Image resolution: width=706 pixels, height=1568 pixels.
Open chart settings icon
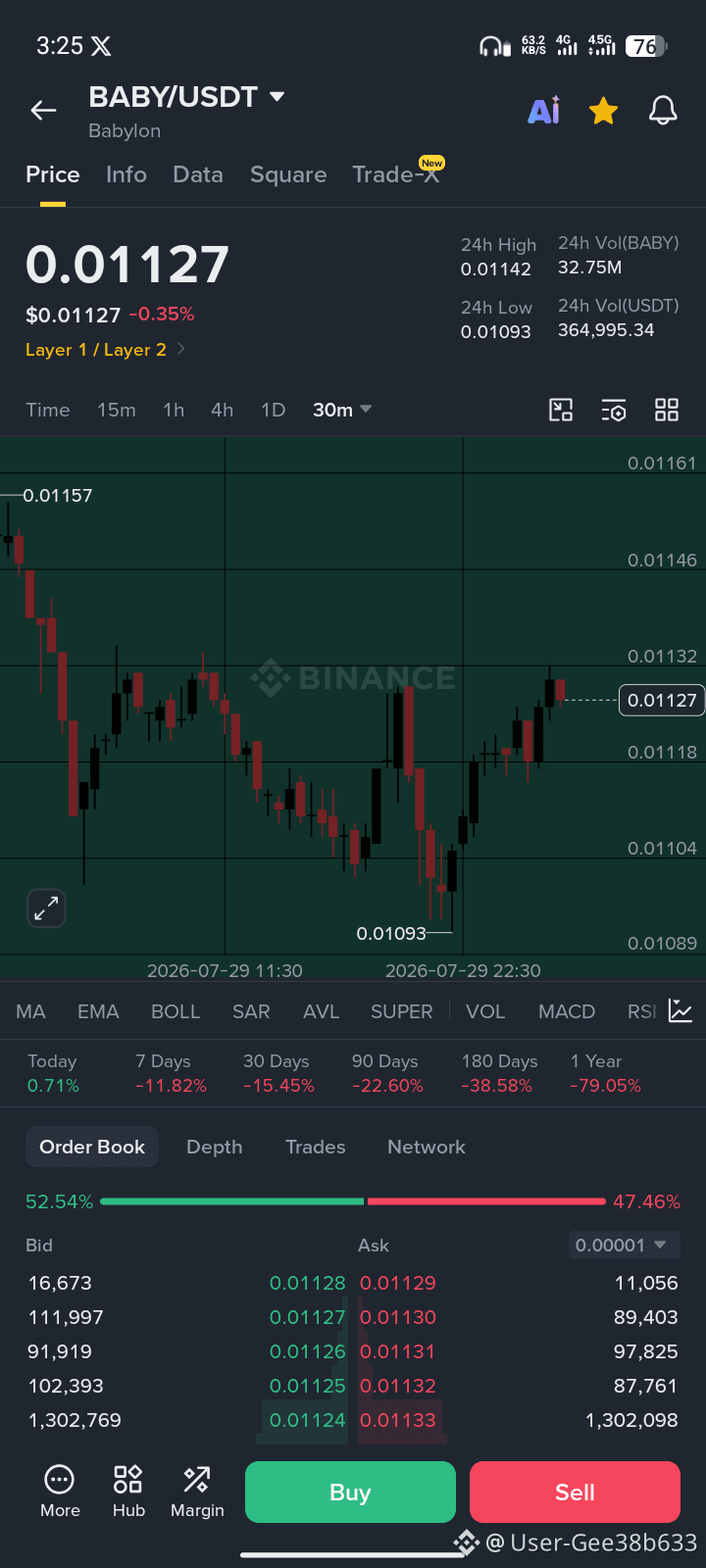pos(614,410)
